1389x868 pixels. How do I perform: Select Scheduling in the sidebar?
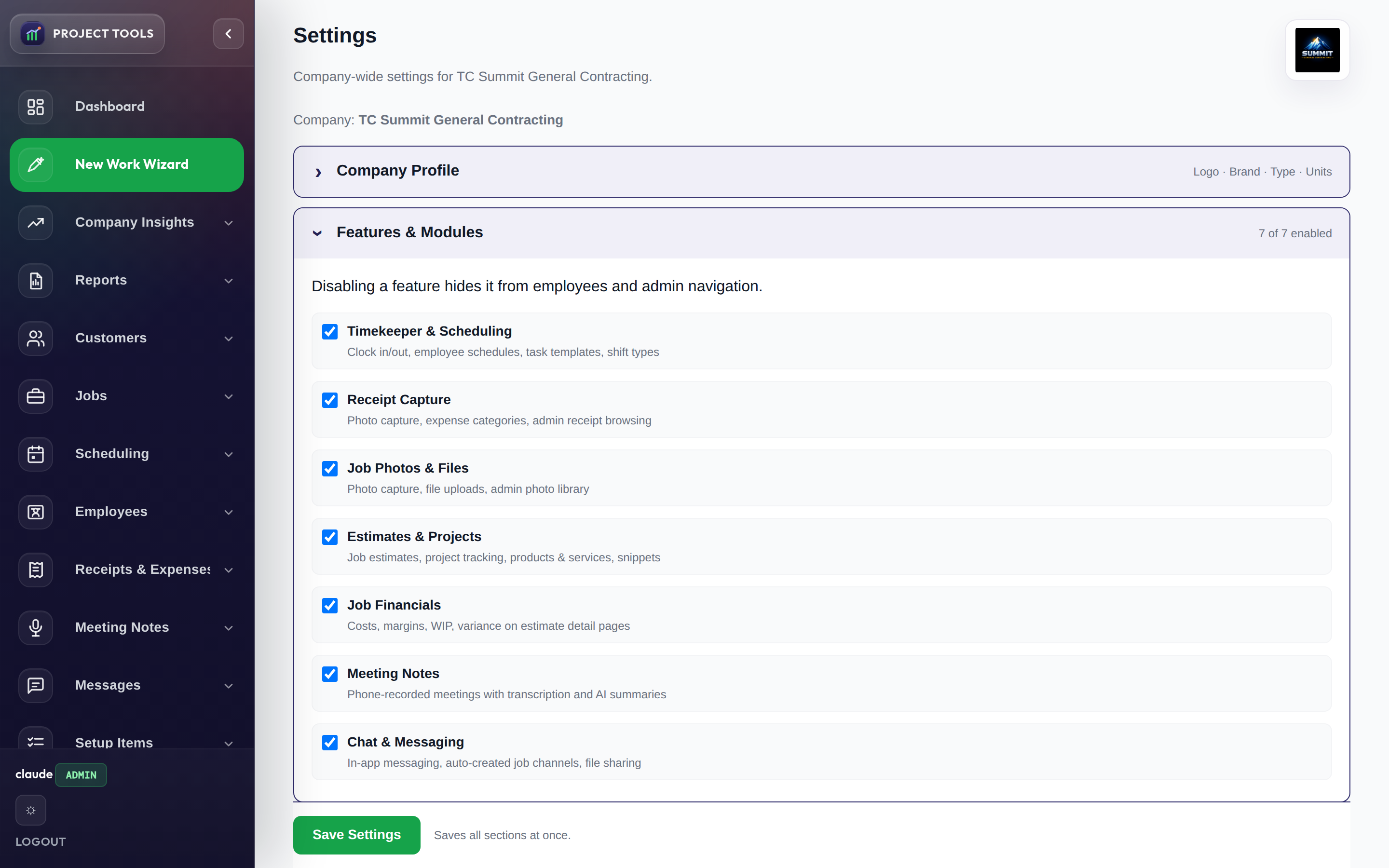click(127, 454)
